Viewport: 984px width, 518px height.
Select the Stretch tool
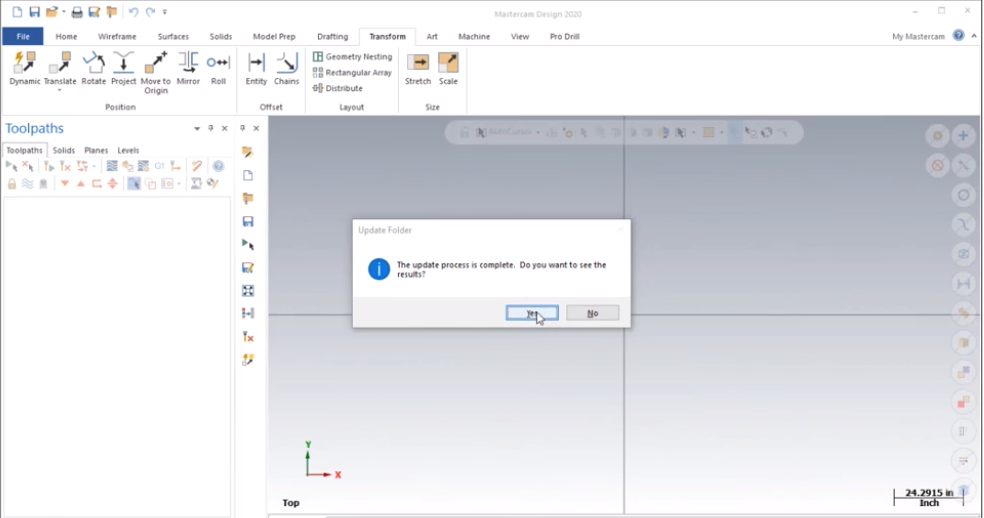[418, 68]
